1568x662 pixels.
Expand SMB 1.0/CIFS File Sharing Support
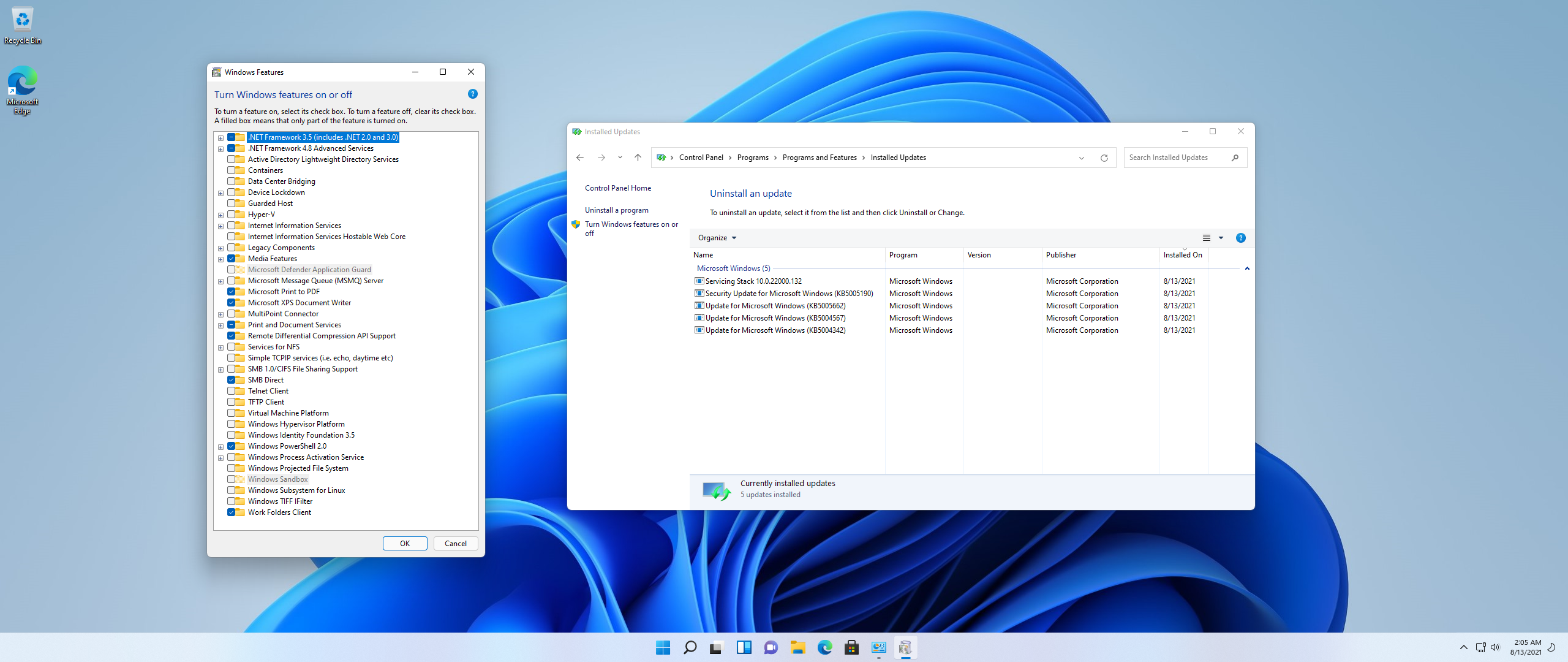click(x=221, y=370)
